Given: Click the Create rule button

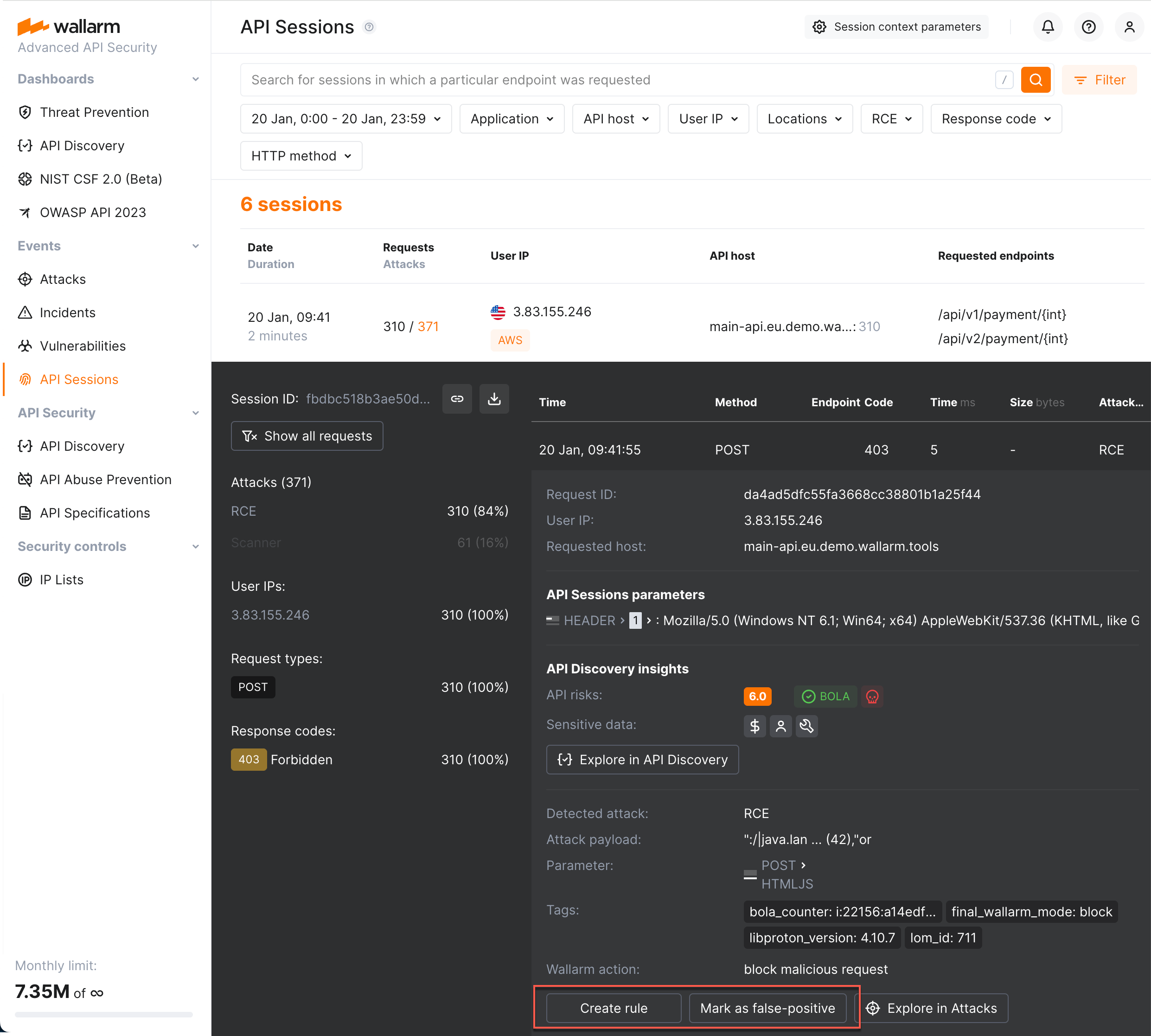Looking at the screenshot, I should [613, 1008].
